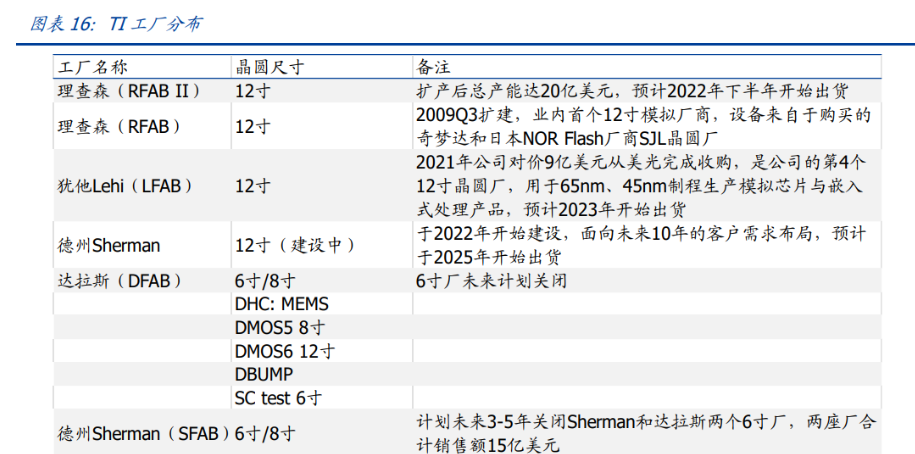915x454 pixels.
Task: Click the 12寸 cell in the RFAB II row
Action: point(253,92)
